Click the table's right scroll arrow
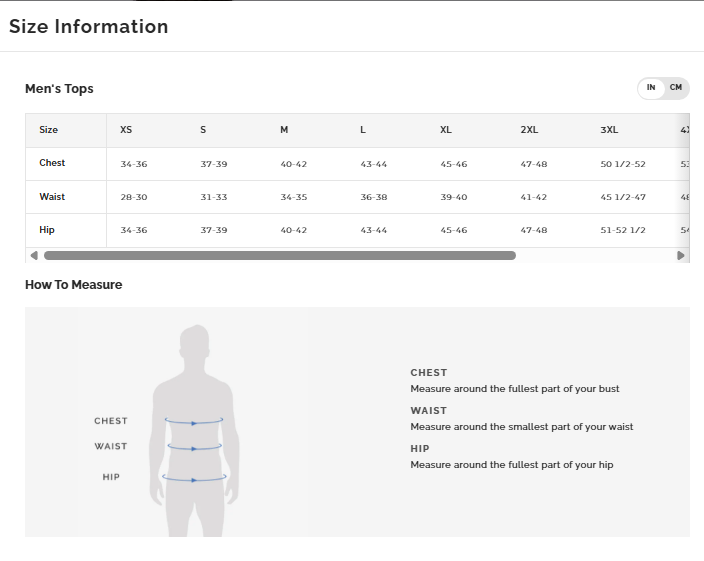The height and width of the screenshot is (561, 704). coord(681,256)
